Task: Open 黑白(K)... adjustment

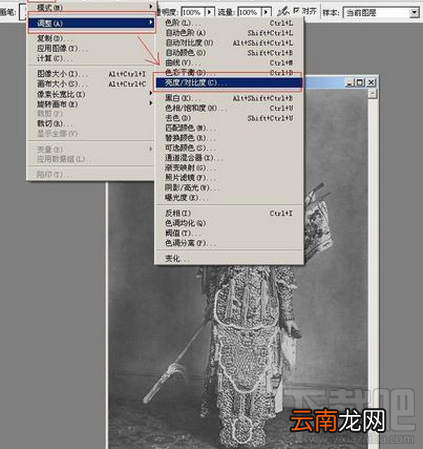Action: [x=229, y=98]
